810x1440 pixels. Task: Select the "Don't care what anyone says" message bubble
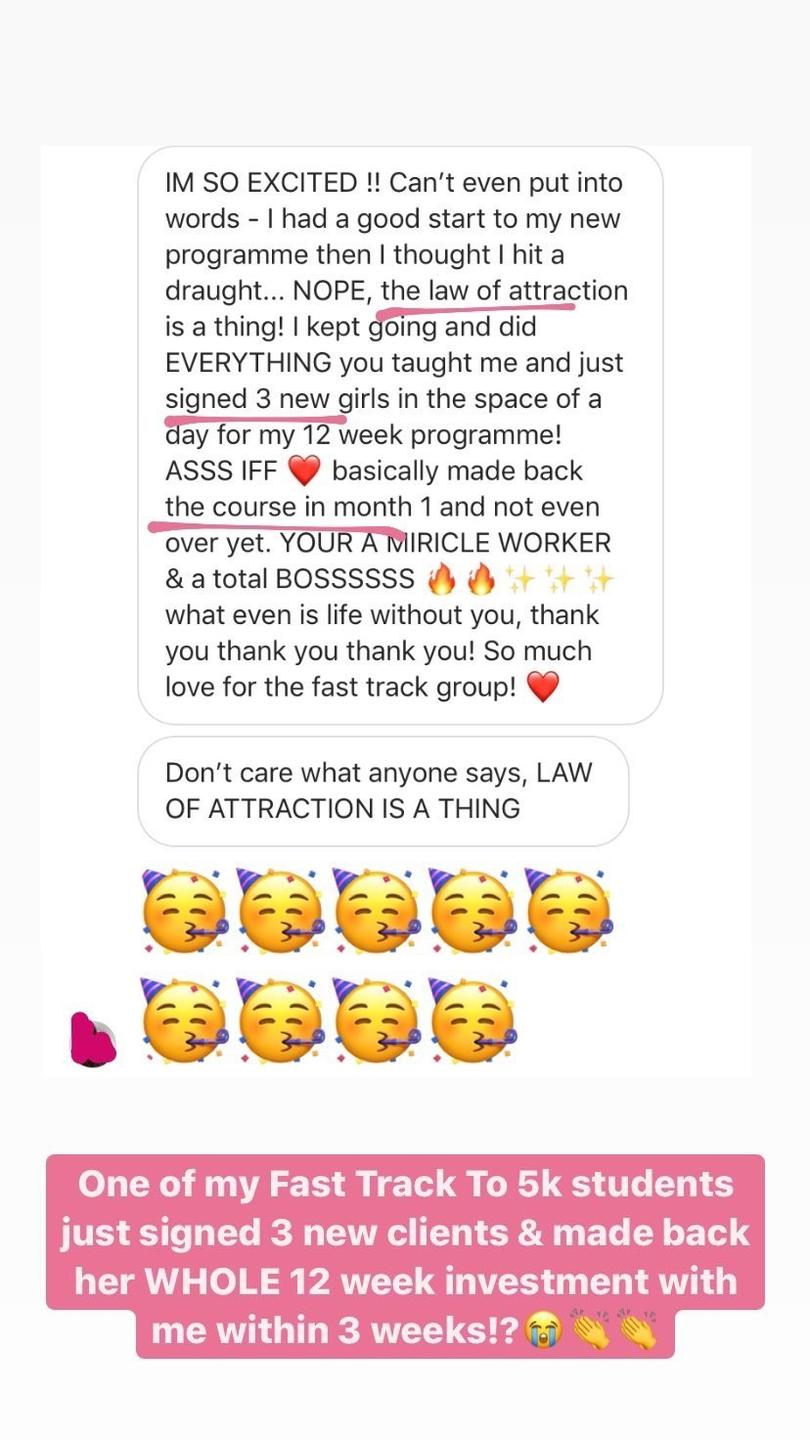coord(383,791)
